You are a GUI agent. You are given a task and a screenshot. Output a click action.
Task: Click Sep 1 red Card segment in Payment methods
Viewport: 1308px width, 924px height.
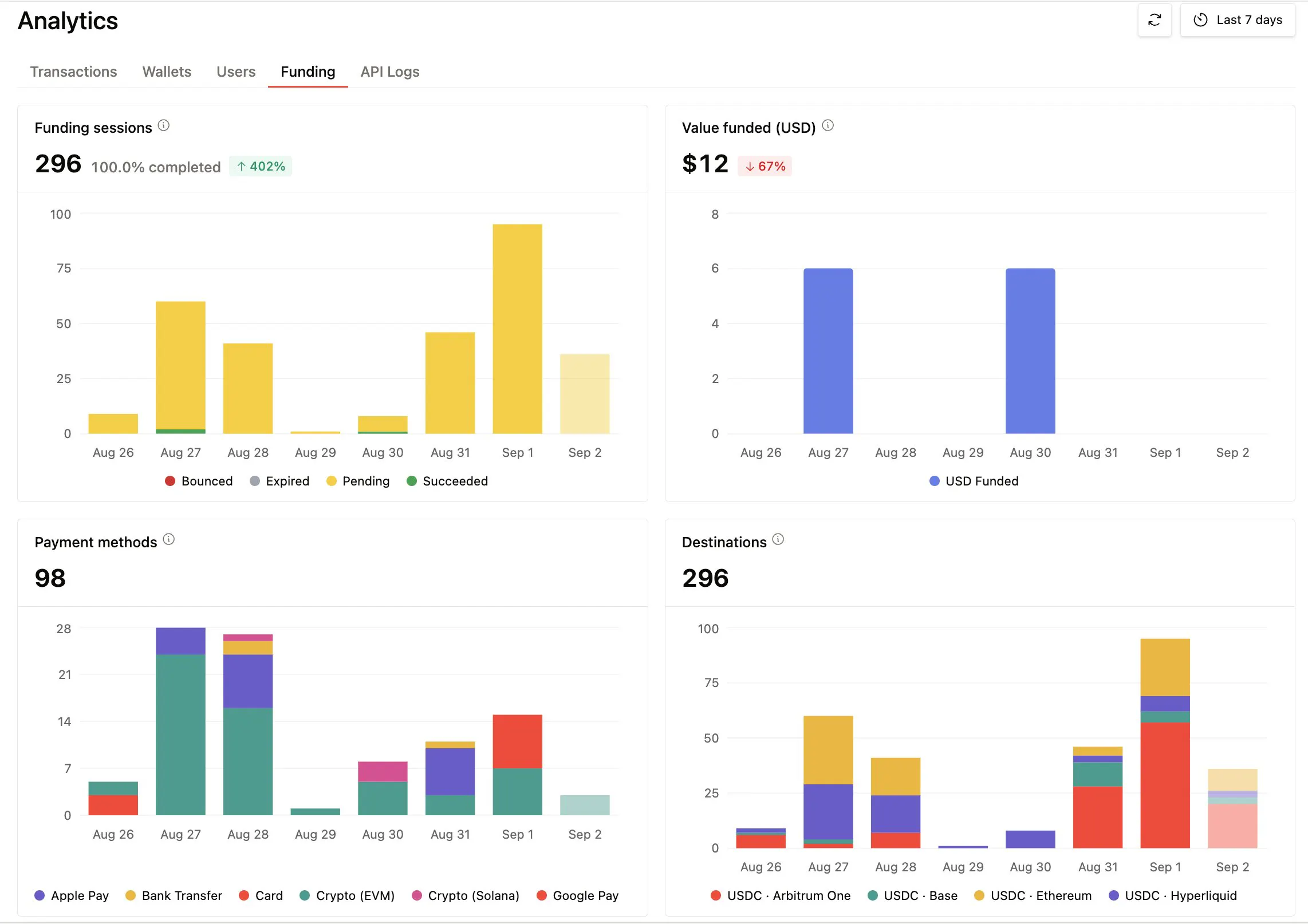(x=517, y=741)
